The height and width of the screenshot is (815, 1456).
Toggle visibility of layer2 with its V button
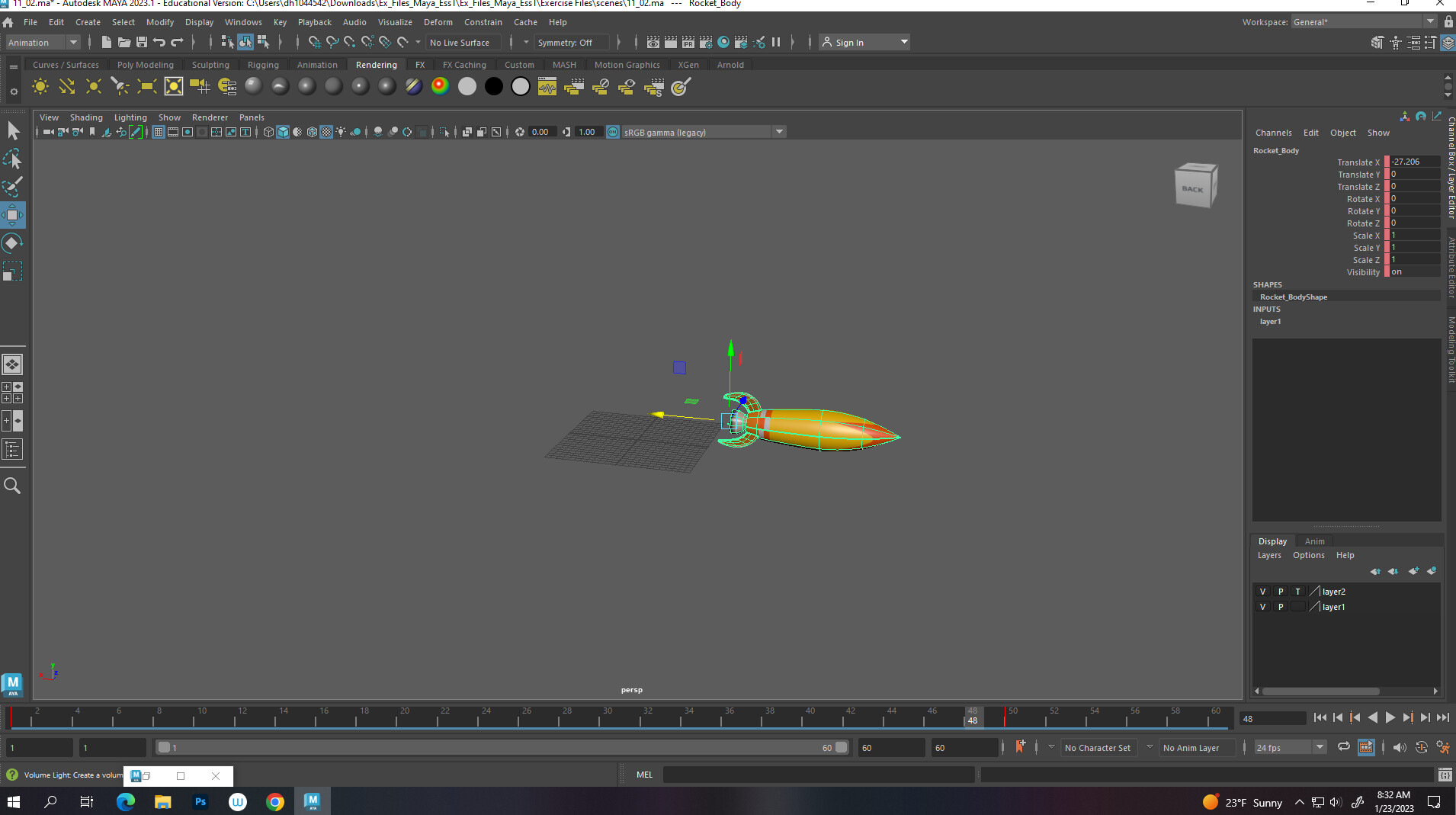coord(1263,592)
